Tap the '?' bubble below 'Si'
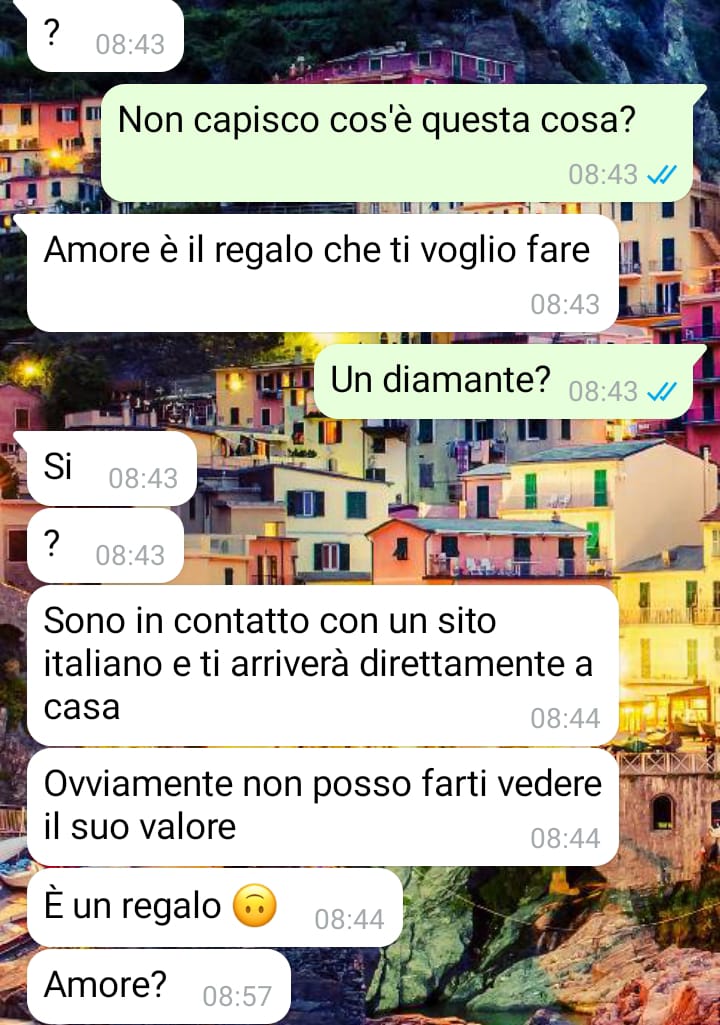720x1025 pixels. pos(105,546)
